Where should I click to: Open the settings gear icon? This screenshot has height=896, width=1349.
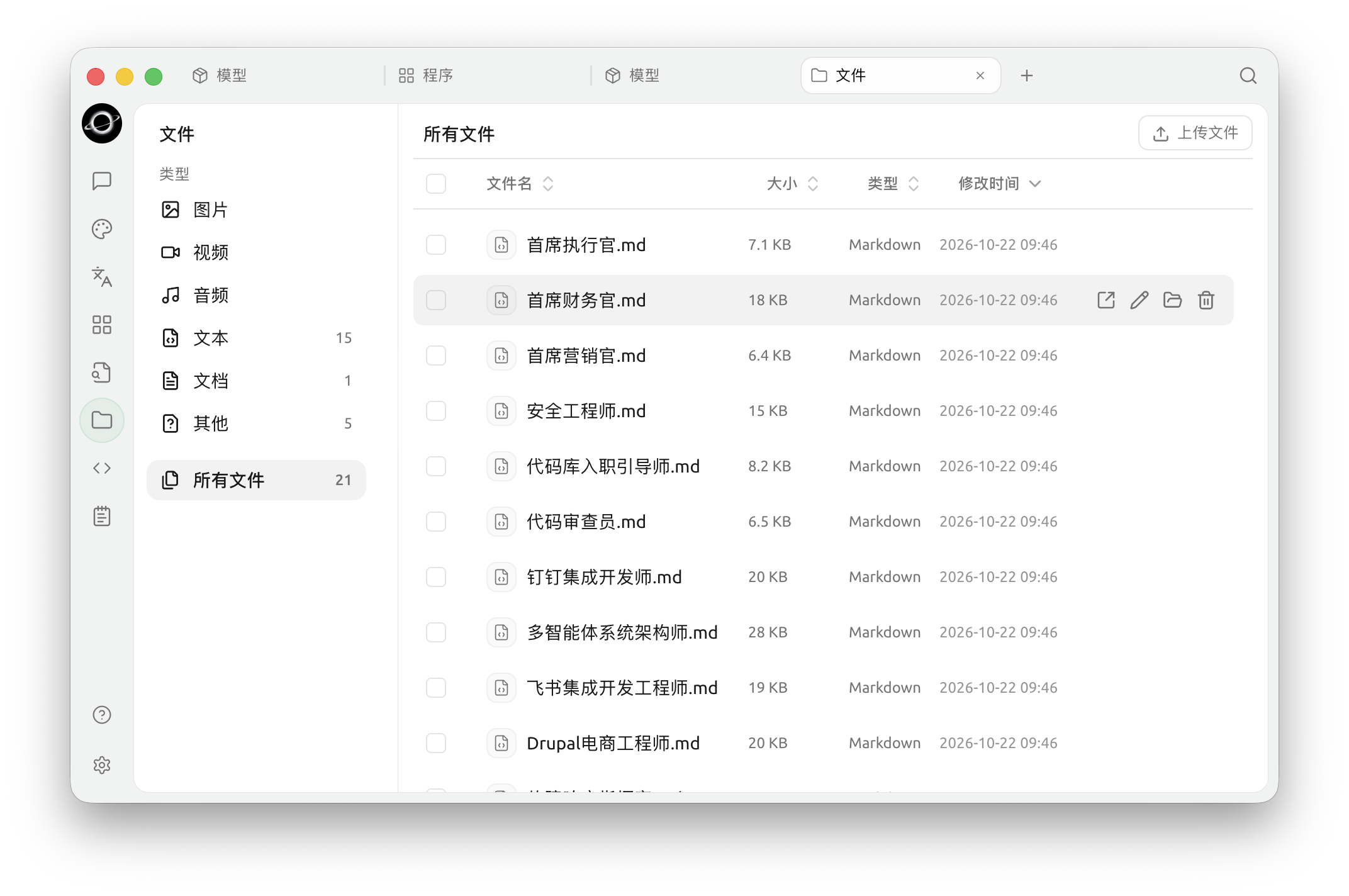pos(102,765)
